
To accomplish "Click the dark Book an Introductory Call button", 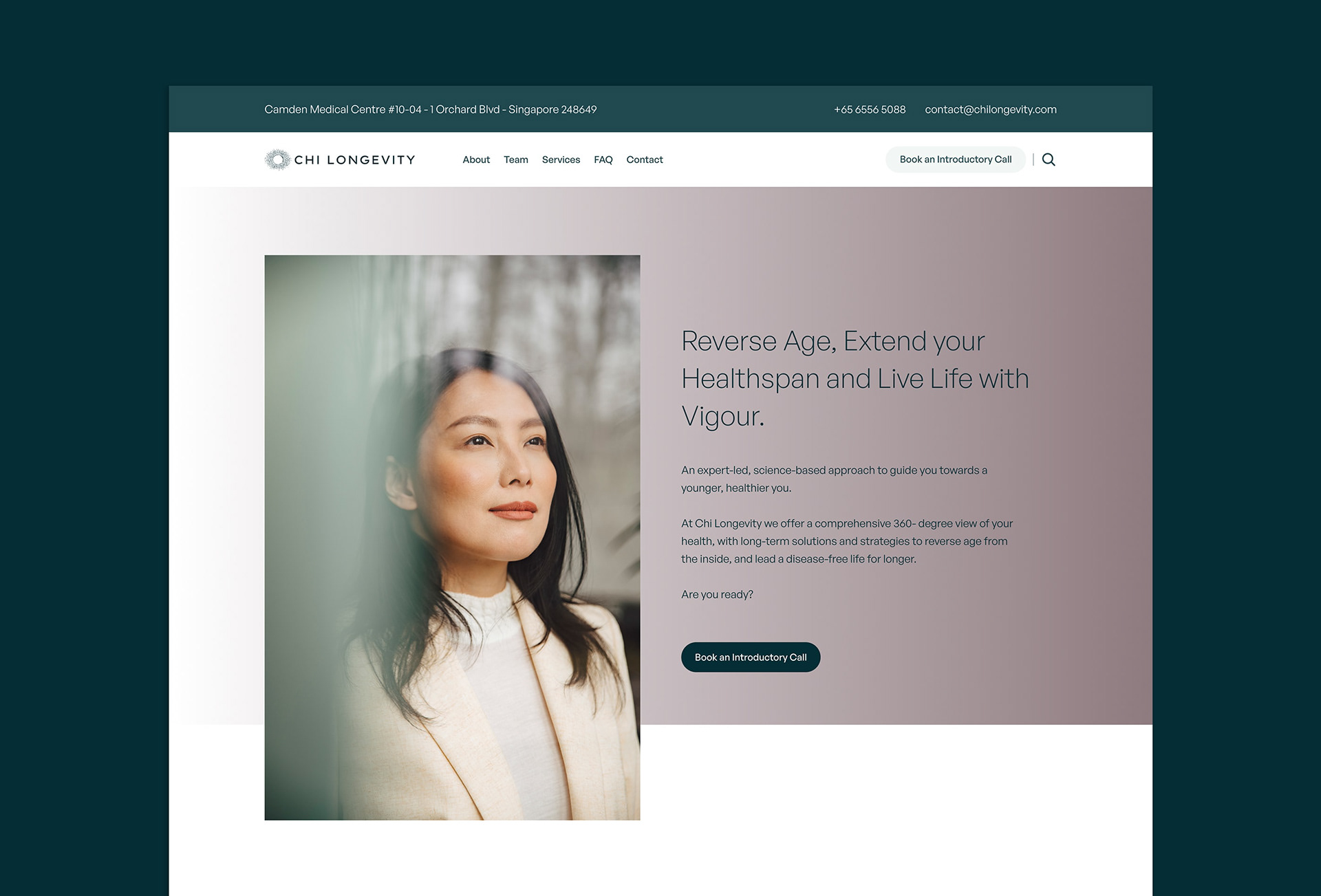I will coord(751,657).
